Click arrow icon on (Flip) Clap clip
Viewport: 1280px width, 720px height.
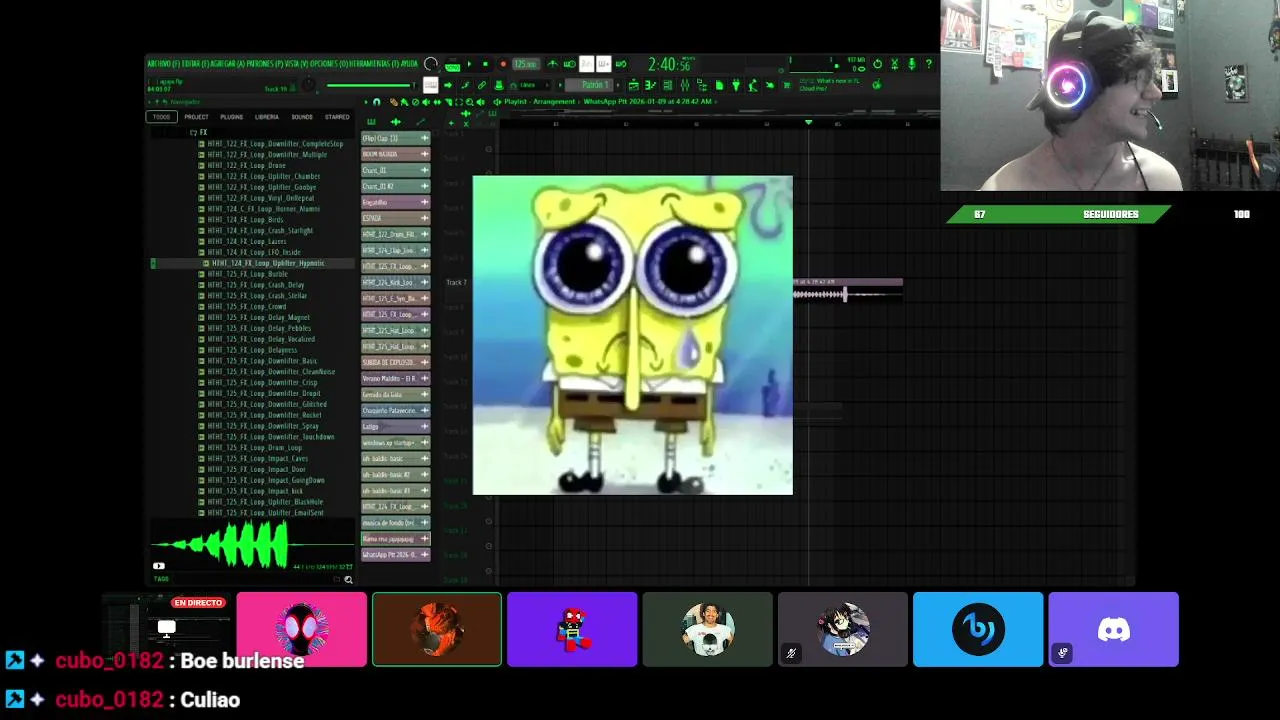click(x=425, y=138)
